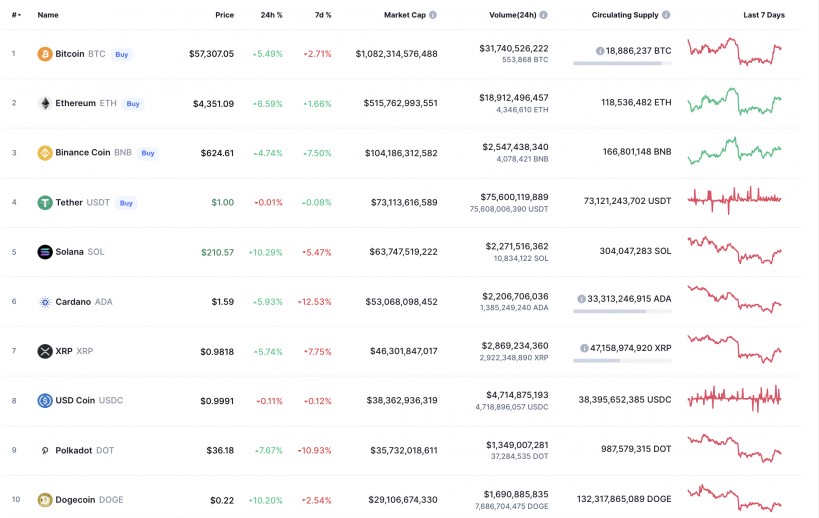The width and height of the screenshot is (819, 518).
Task: Sort by 7d % column header
Action: click(x=322, y=15)
